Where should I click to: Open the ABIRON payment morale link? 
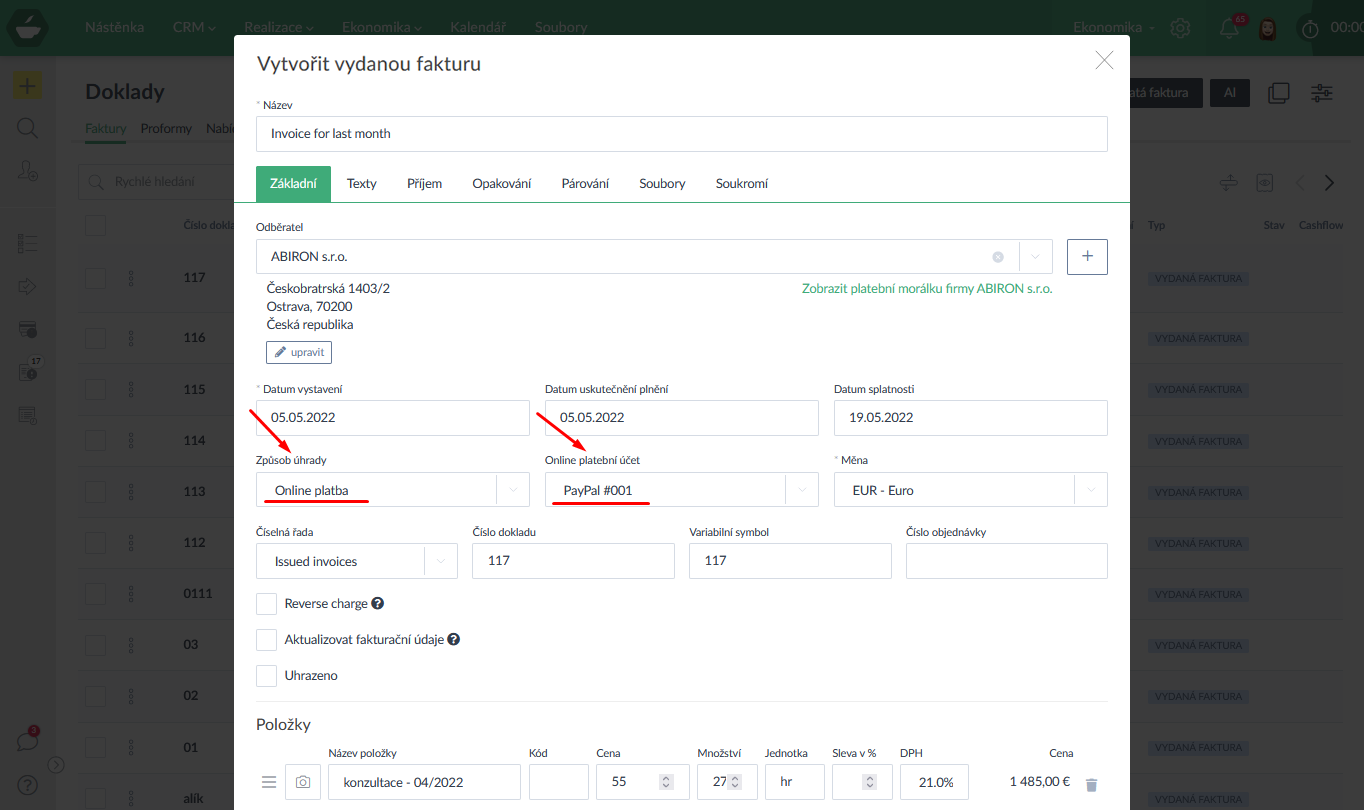(x=927, y=289)
